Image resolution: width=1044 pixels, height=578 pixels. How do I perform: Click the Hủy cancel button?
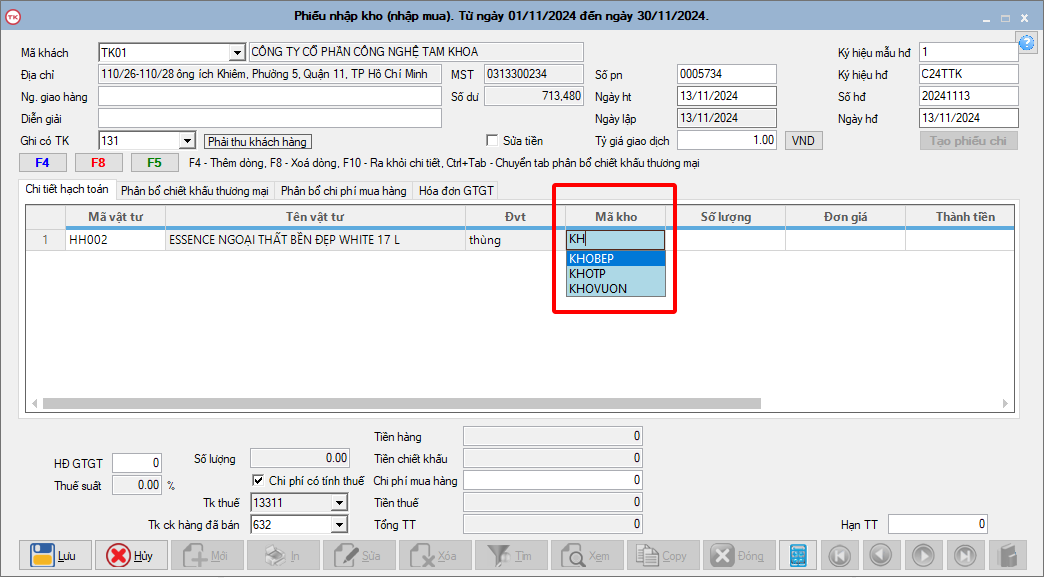131,555
